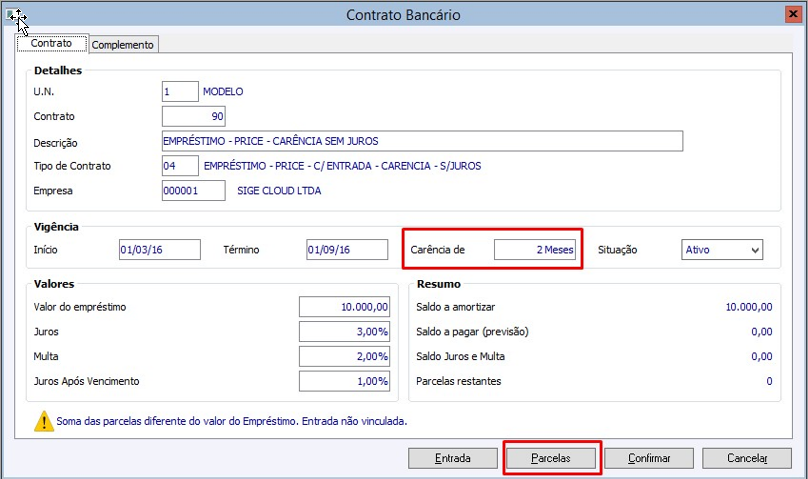Click the Confirmar button
Image resolution: width=808 pixels, height=479 pixels.
(649, 458)
